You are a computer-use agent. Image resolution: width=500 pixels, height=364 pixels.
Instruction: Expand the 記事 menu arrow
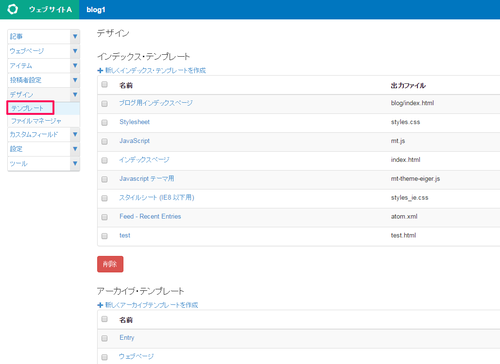75,36
